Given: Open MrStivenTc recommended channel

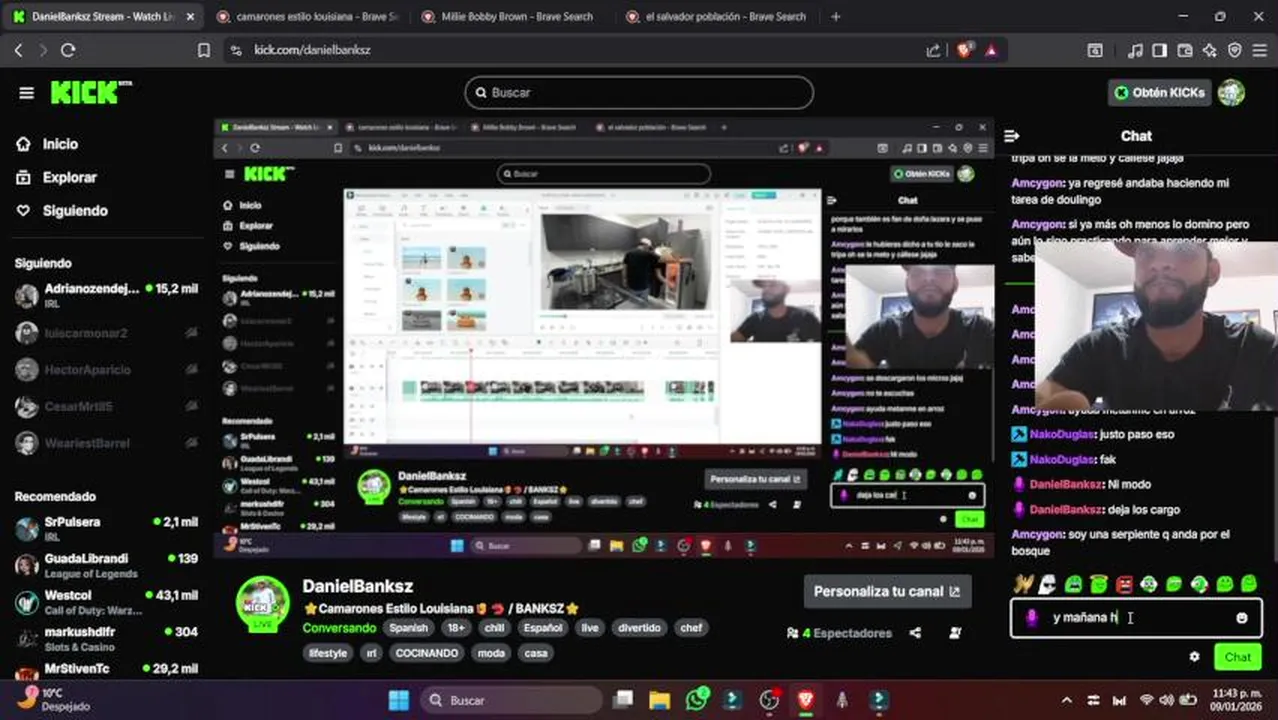Looking at the screenshot, I should pos(106,669).
